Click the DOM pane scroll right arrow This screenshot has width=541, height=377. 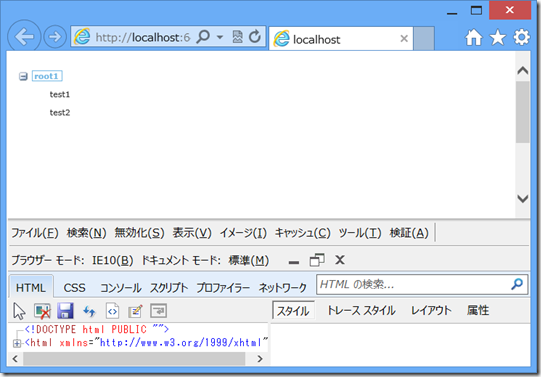click(x=260, y=359)
